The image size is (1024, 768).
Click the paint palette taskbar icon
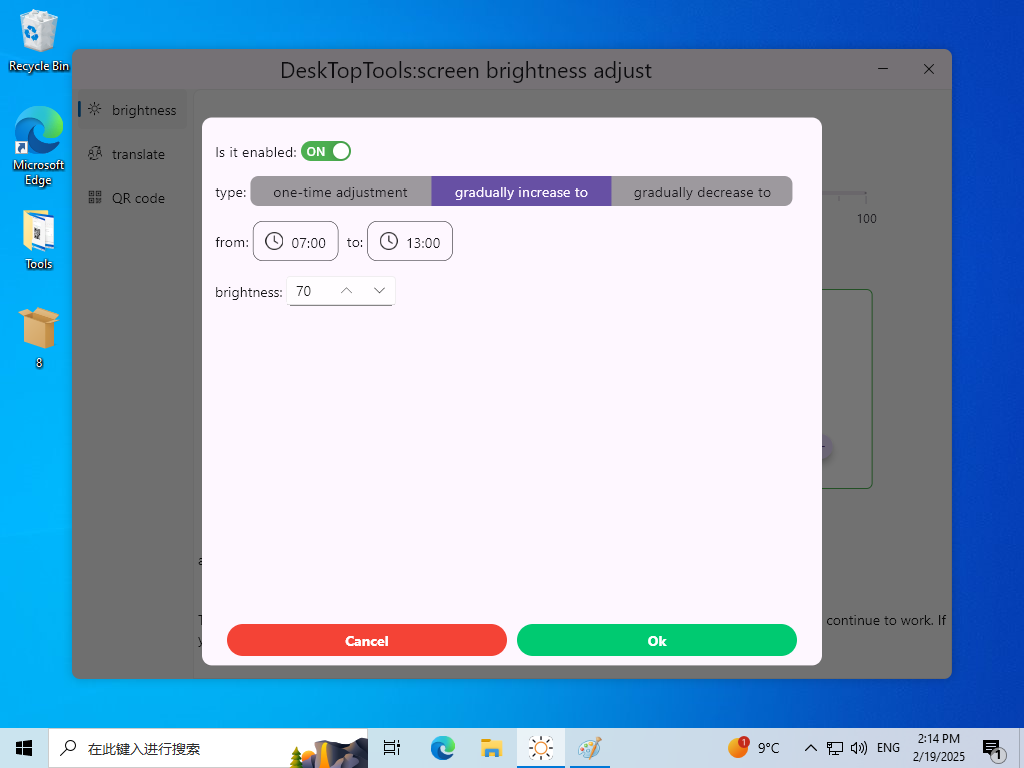(589, 748)
